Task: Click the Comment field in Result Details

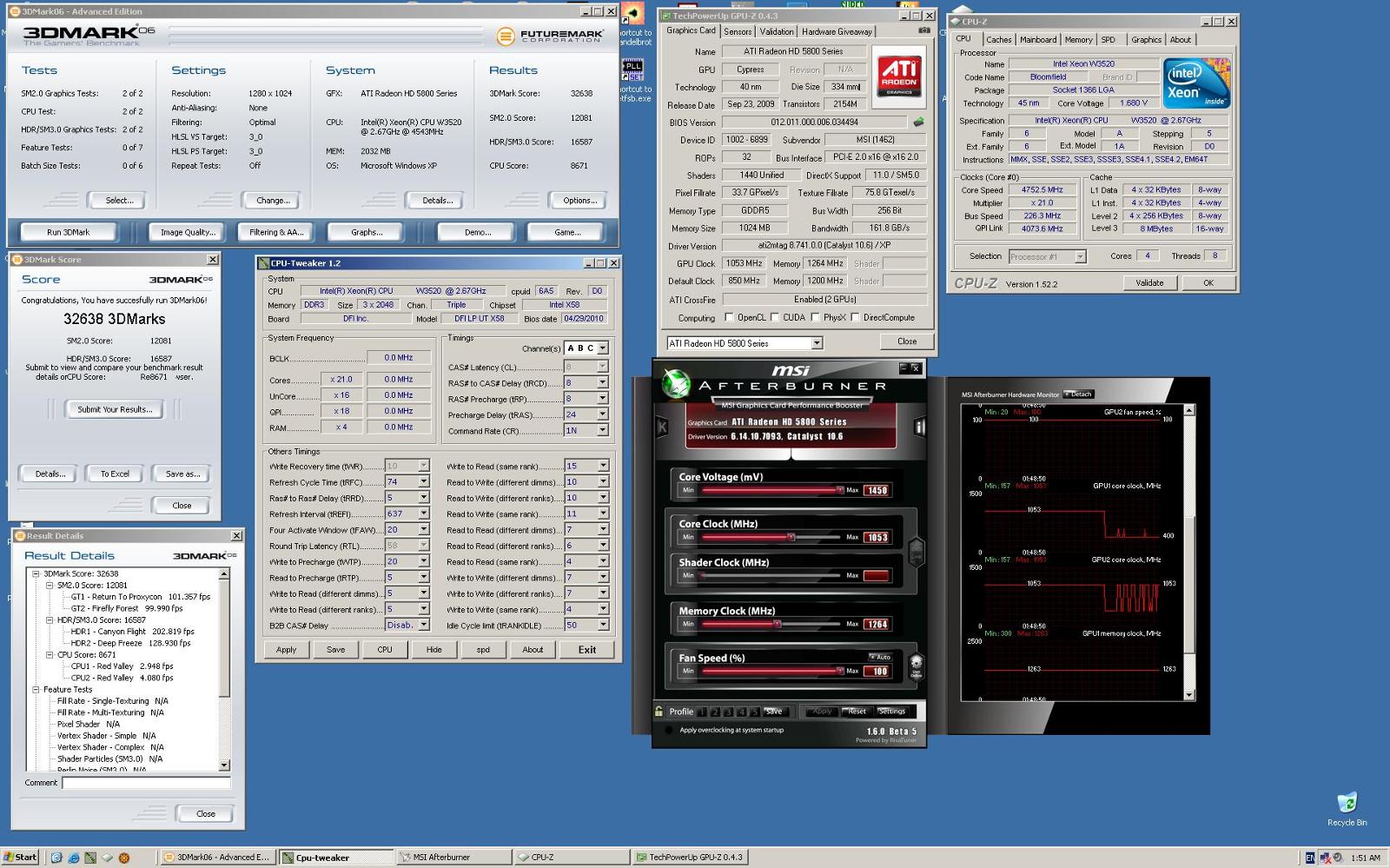Action: click(147, 783)
